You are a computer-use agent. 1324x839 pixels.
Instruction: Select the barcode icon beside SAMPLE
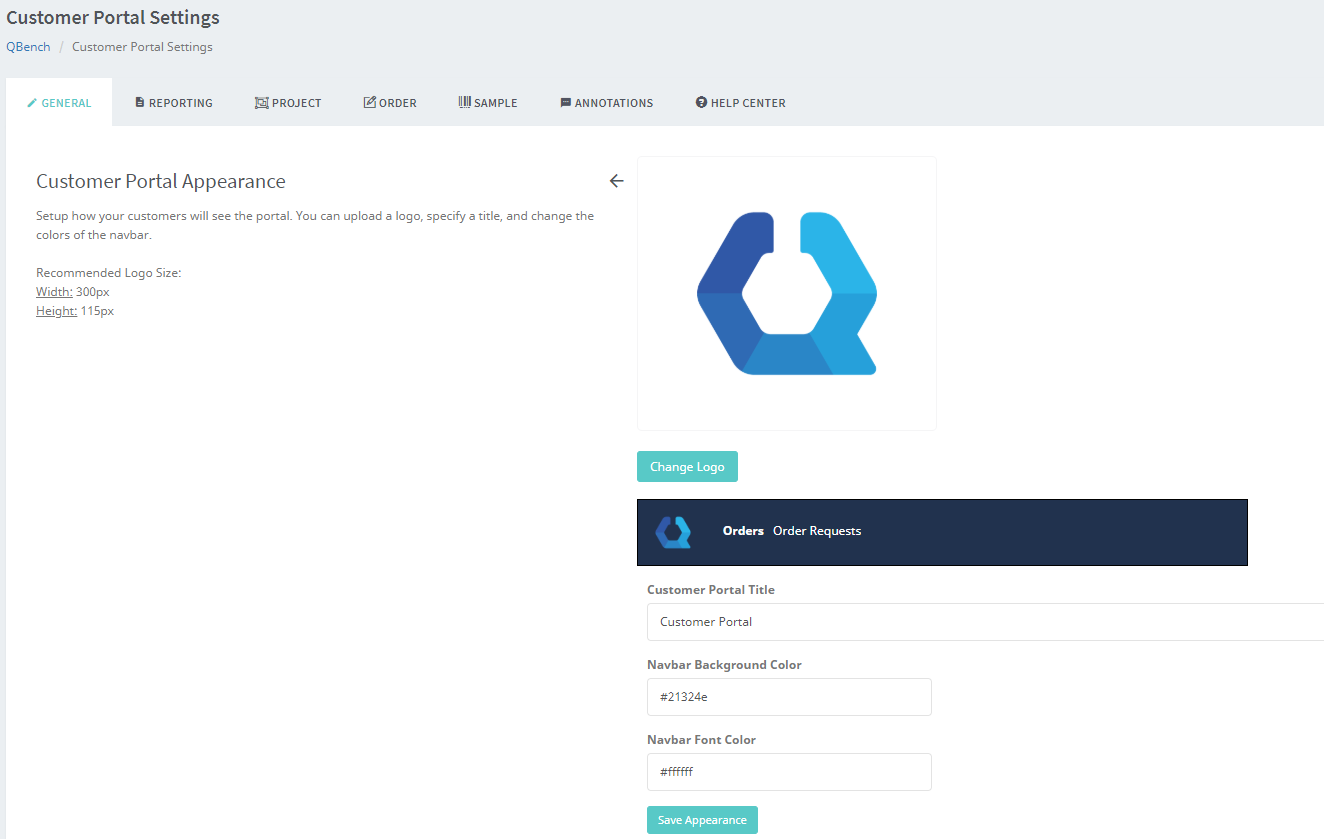(x=464, y=102)
